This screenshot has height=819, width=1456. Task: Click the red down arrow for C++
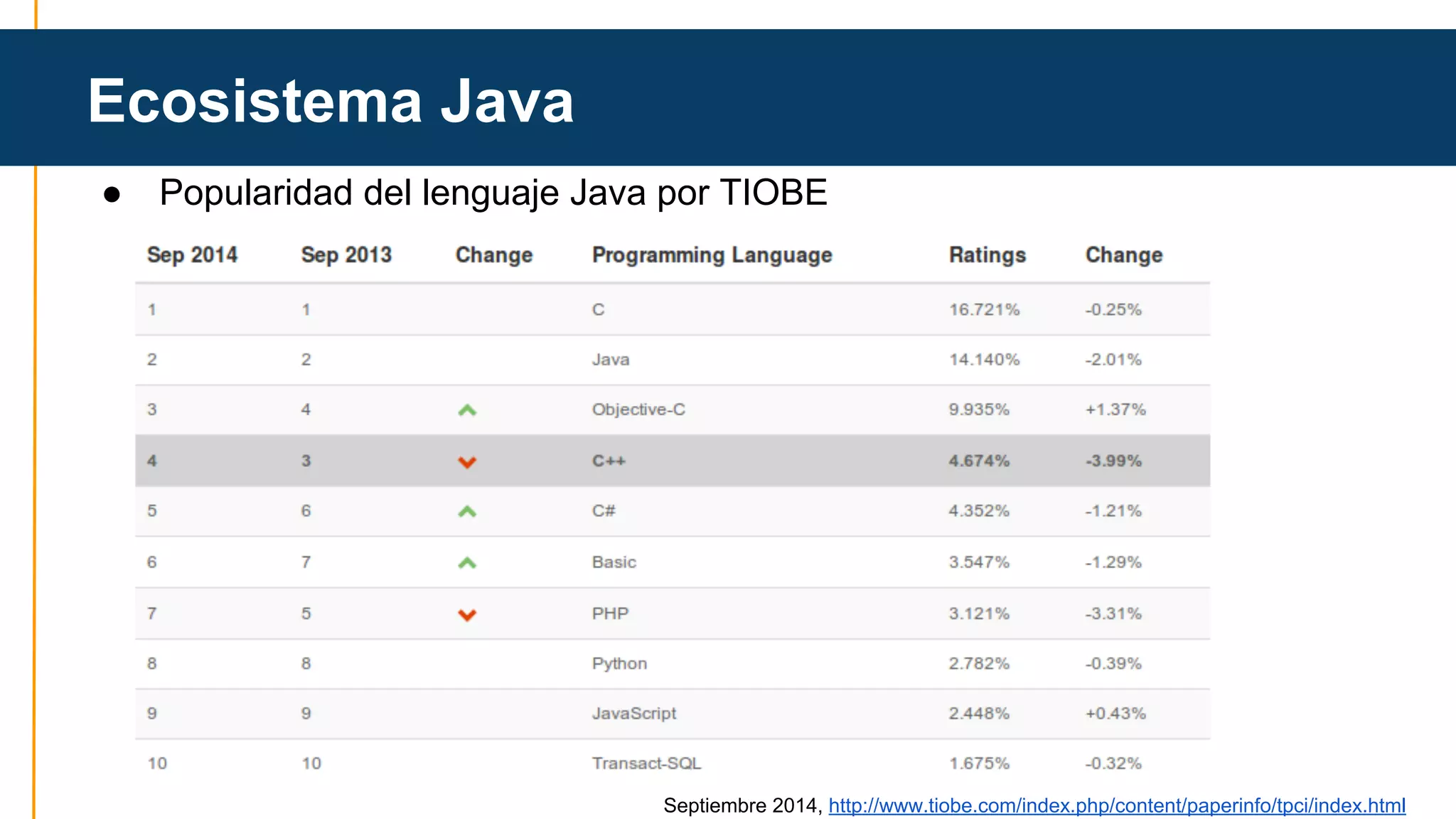467,462
